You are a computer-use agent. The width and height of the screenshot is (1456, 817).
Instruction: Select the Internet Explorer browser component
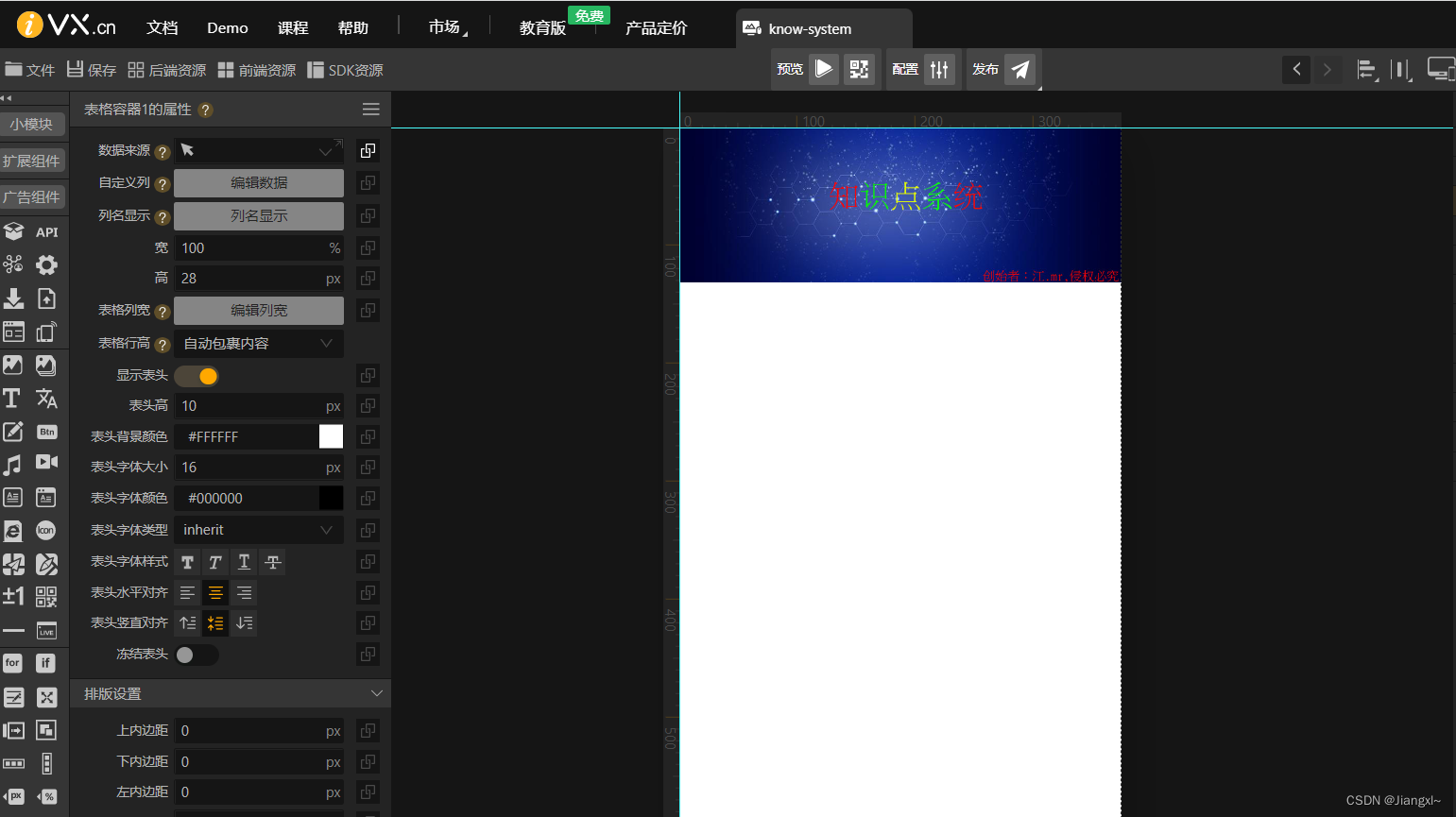(12, 531)
